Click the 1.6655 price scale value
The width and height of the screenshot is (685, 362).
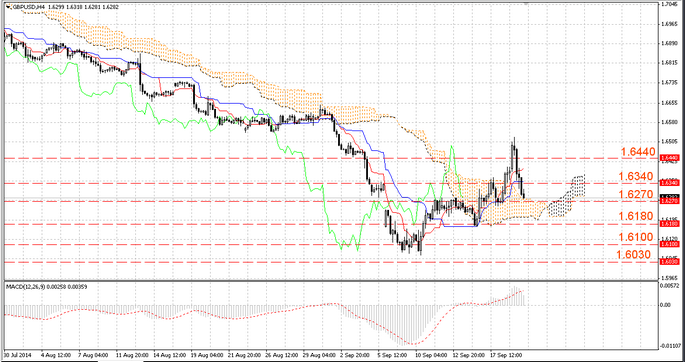click(669, 103)
